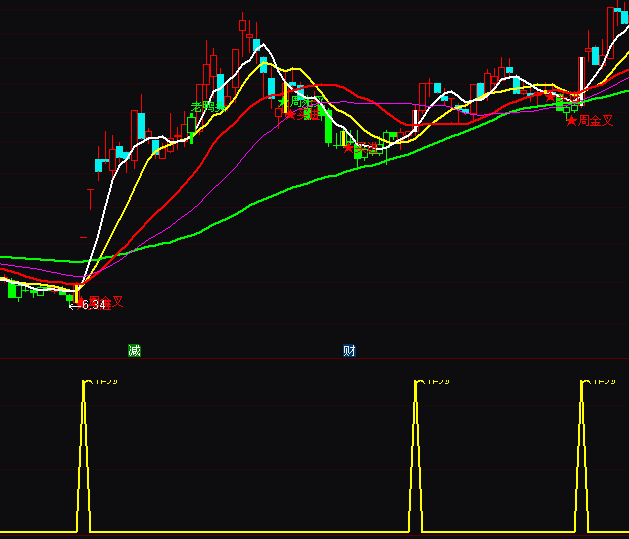Click the 6.34 low price label
The image size is (629, 539).
[x=92, y=305]
